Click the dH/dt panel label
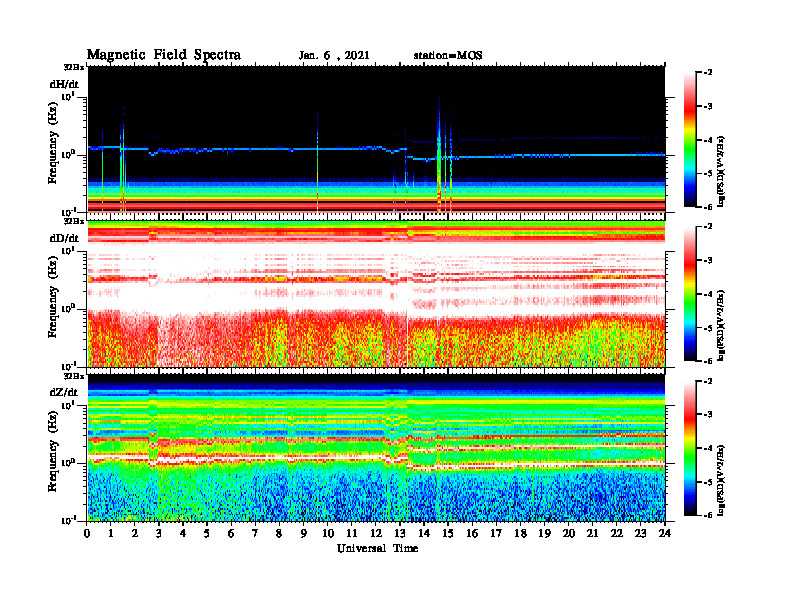Viewport: 792px width, 612px height. [x=64, y=84]
